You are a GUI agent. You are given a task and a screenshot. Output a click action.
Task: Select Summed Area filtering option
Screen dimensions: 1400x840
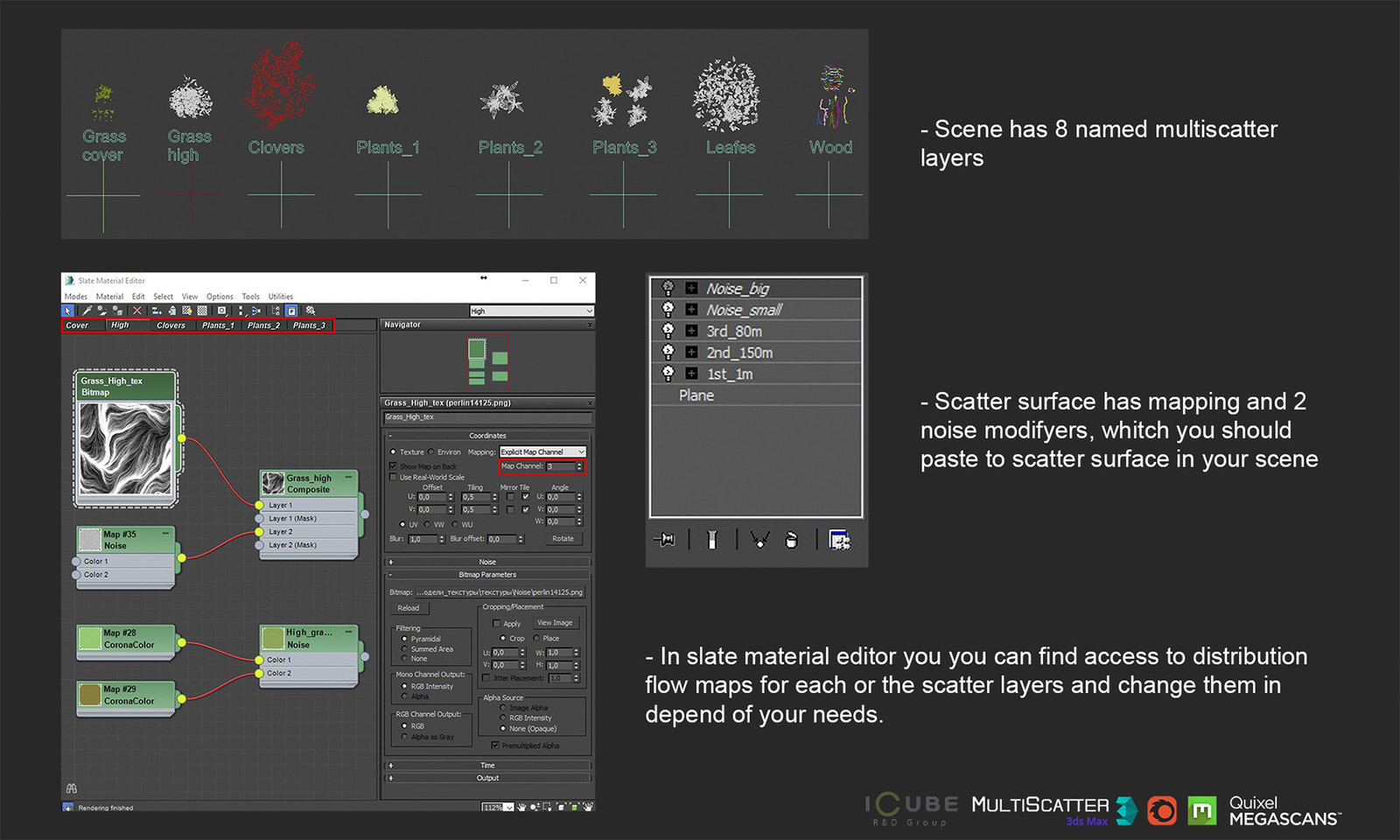point(404,649)
